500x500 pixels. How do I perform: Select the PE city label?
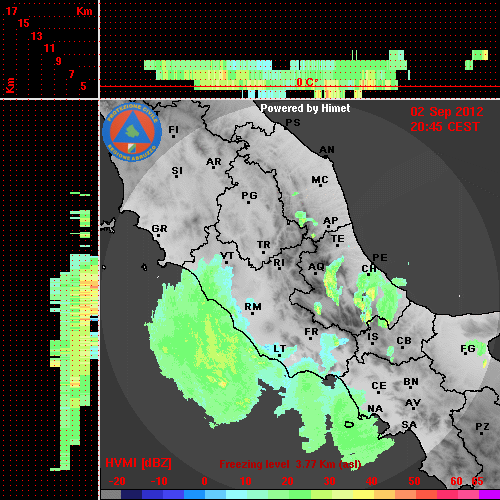click(x=380, y=258)
